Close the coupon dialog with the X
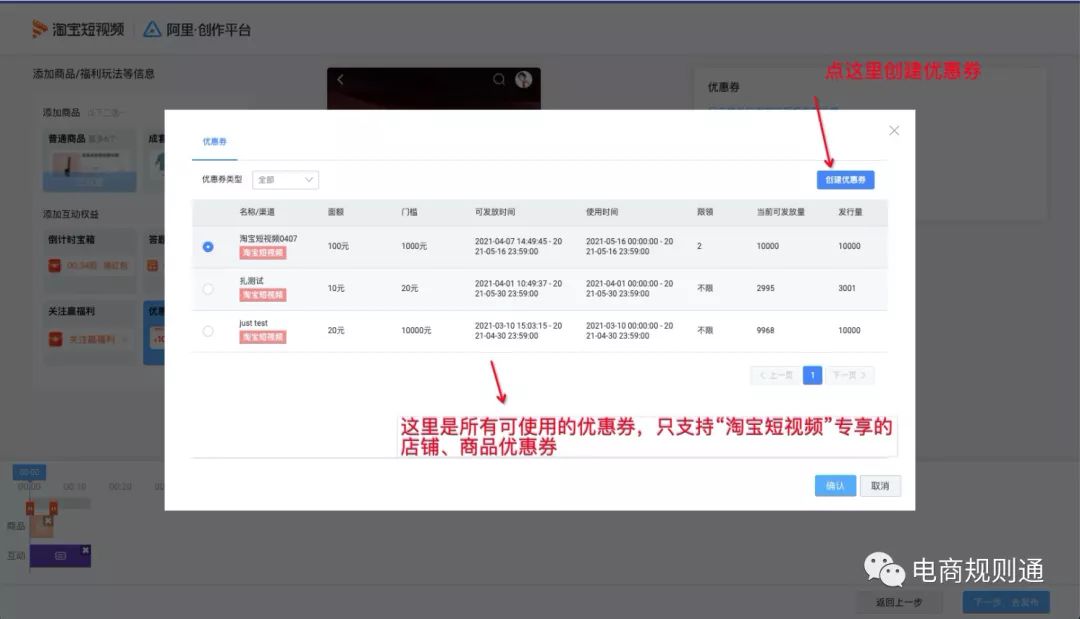 [x=894, y=131]
